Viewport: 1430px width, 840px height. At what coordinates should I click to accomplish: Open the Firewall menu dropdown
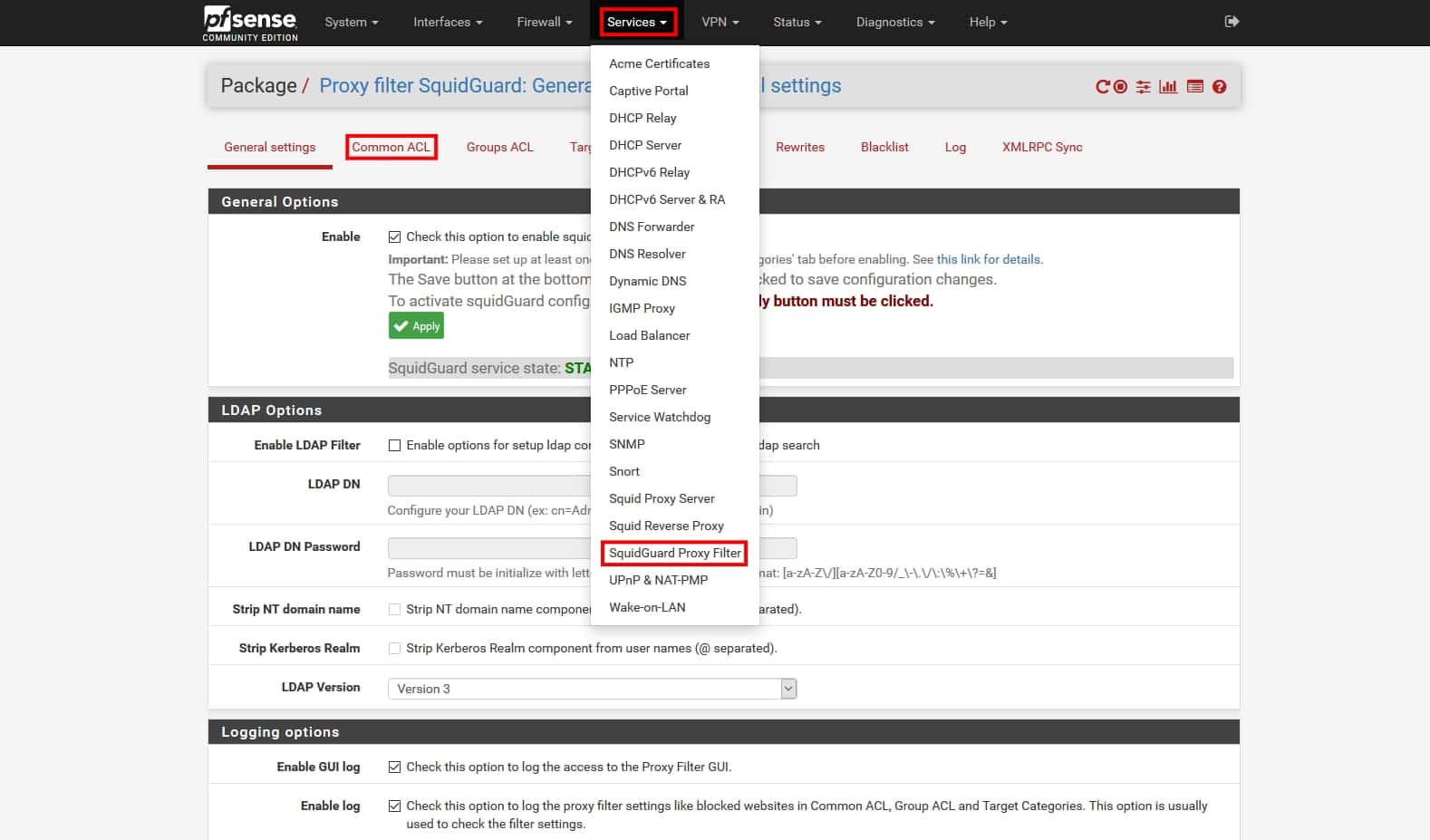coord(545,22)
